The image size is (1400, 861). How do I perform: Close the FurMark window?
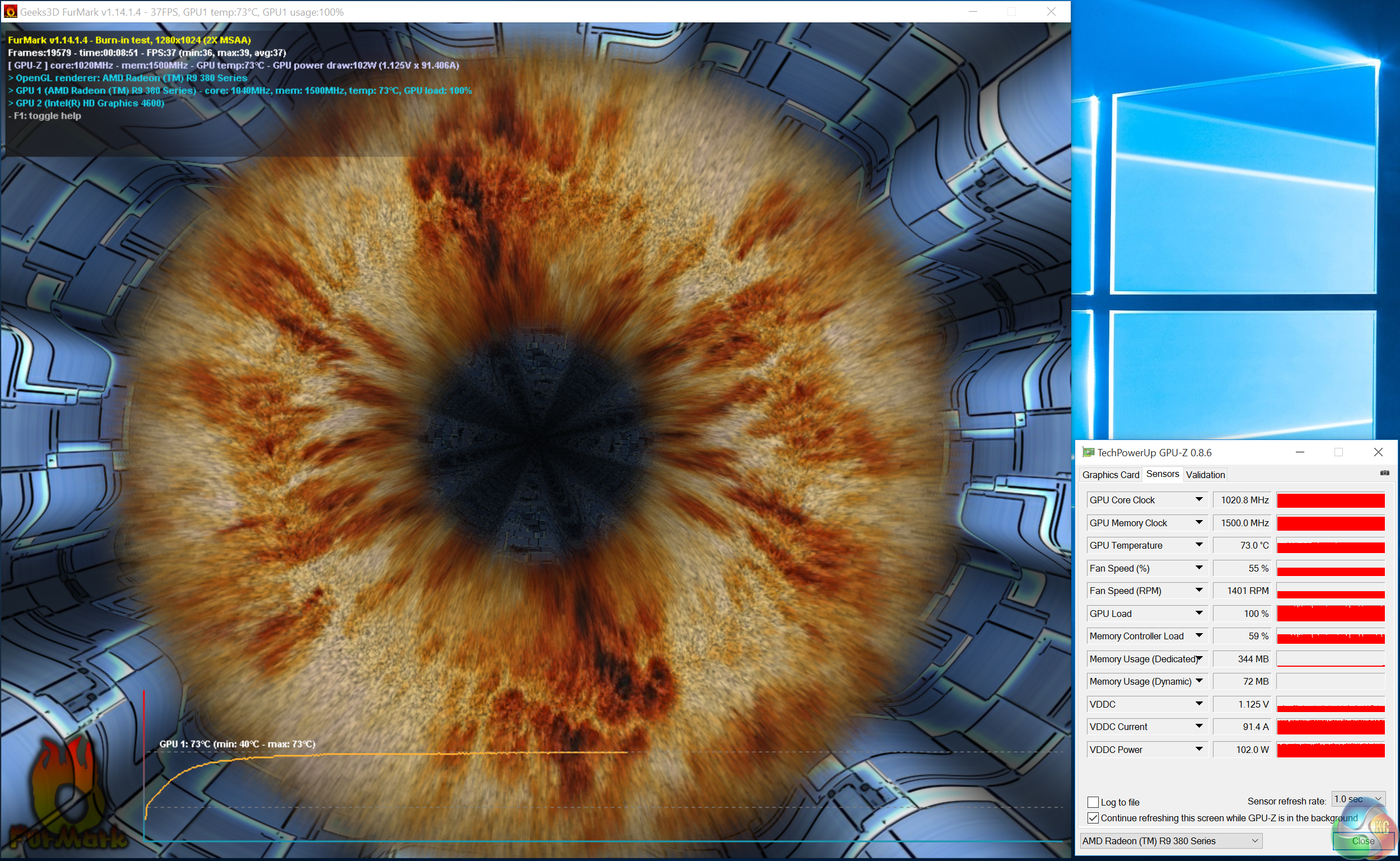pos(1052,11)
